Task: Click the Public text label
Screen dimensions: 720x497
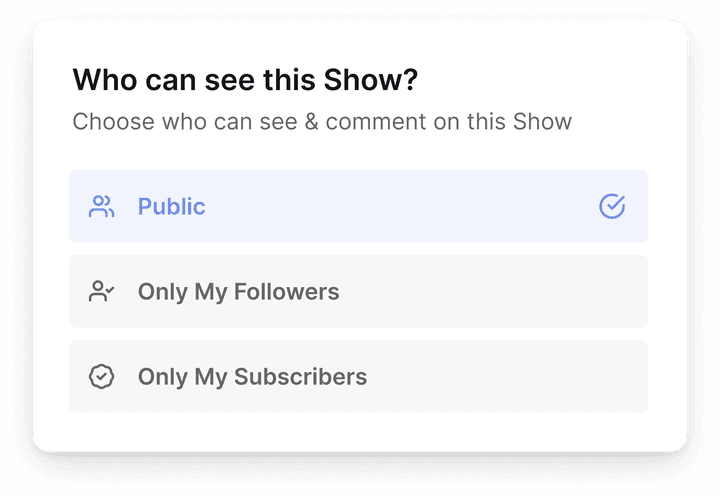Action: pos(171,206)
